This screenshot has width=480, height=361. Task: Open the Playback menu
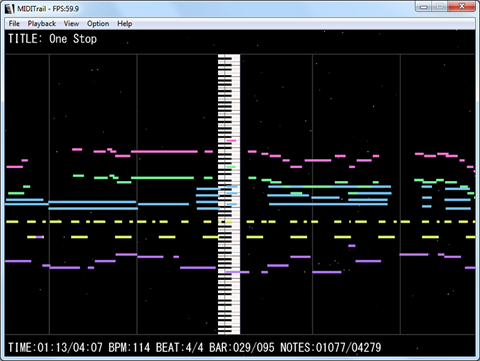point(42,24)
